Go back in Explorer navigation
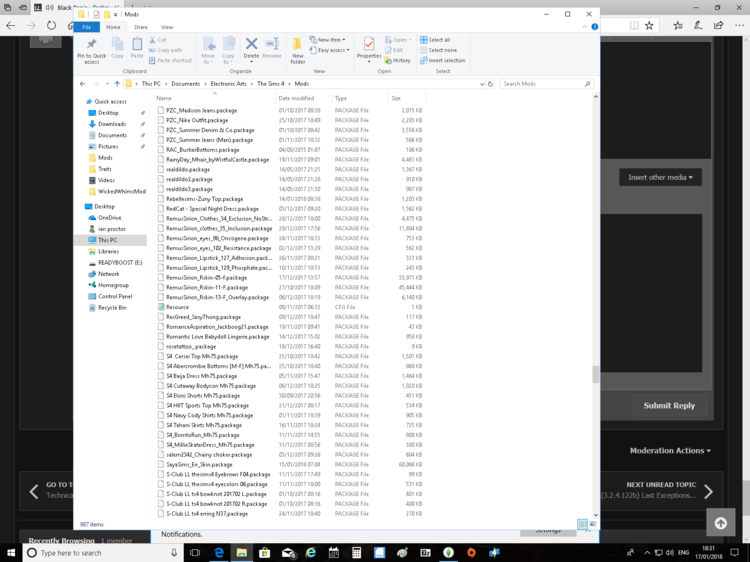Viewport: 750px width, 562px height. click(x=83, y=84)
